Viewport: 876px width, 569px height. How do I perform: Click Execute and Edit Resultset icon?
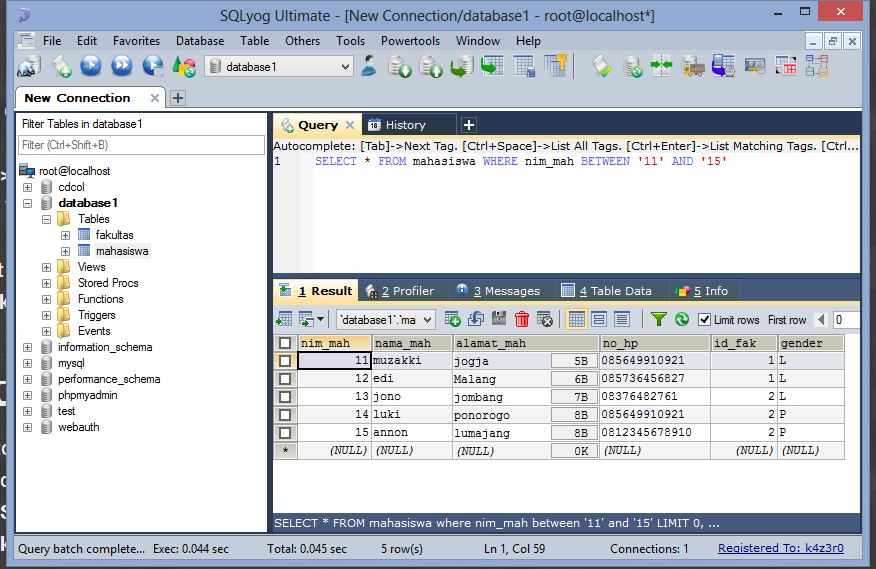pyautogui.click(x=152, y=66)
